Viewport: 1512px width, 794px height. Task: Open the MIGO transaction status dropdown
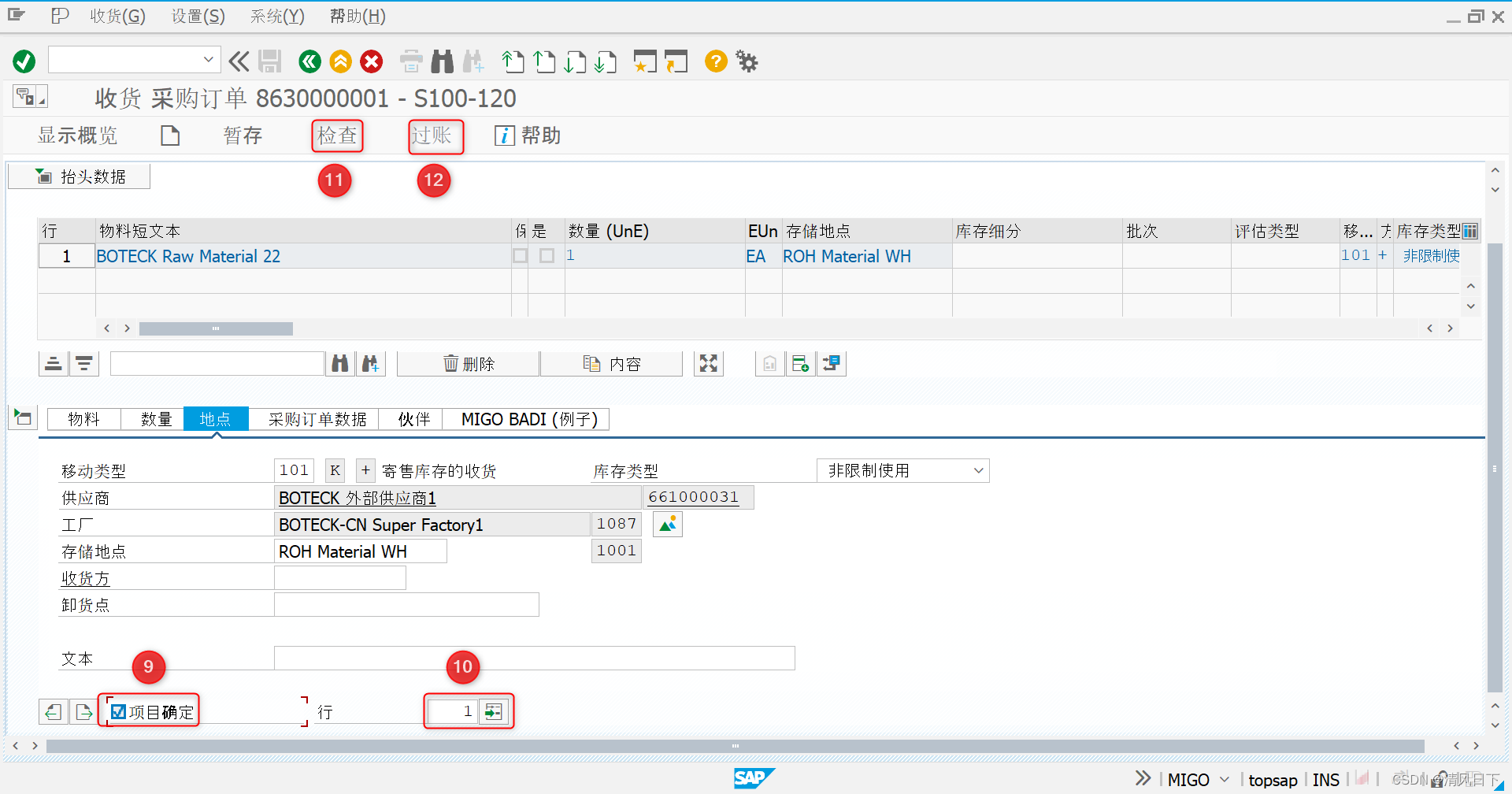click(x=1225, y=779)
